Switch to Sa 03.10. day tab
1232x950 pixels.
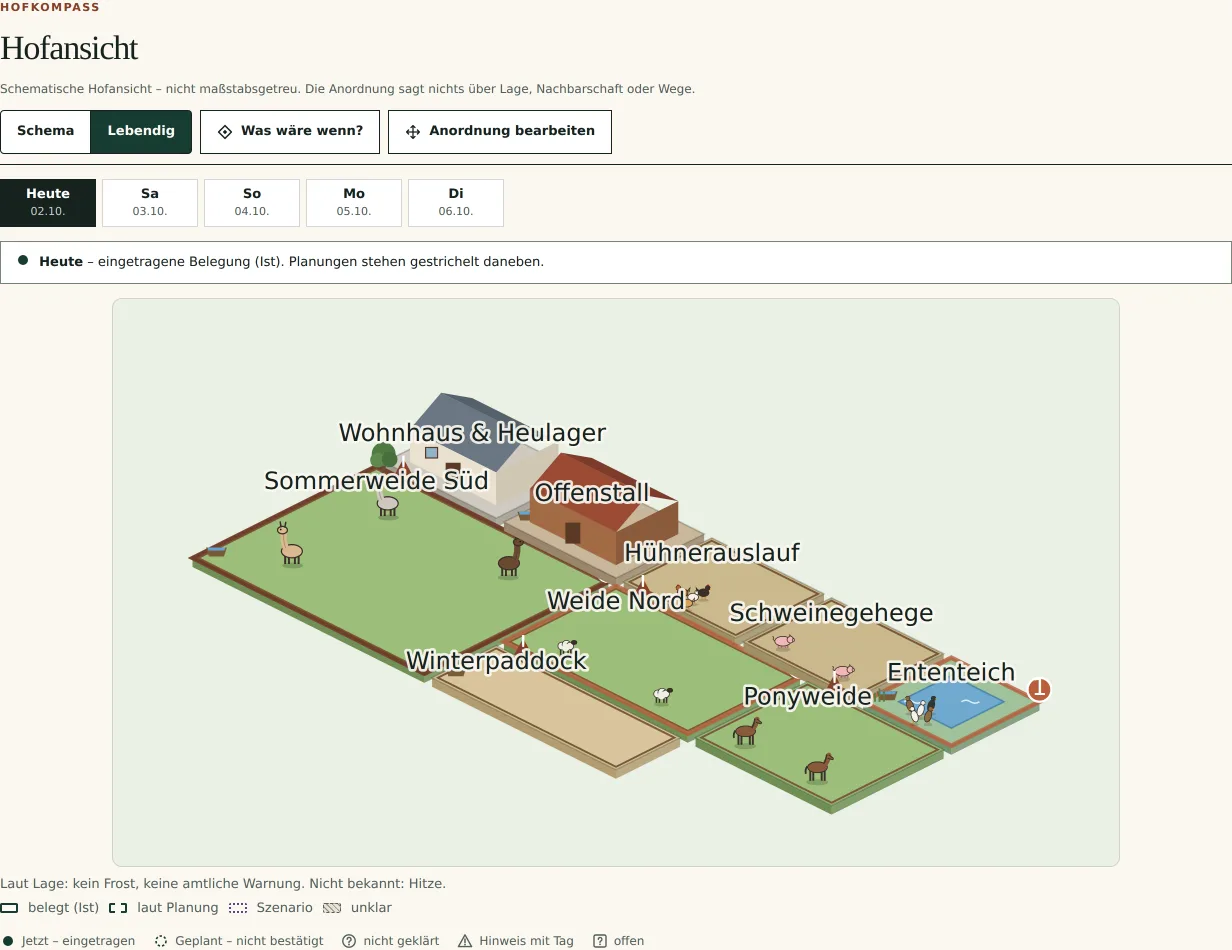pyautogui.click(x=150, y=203)
